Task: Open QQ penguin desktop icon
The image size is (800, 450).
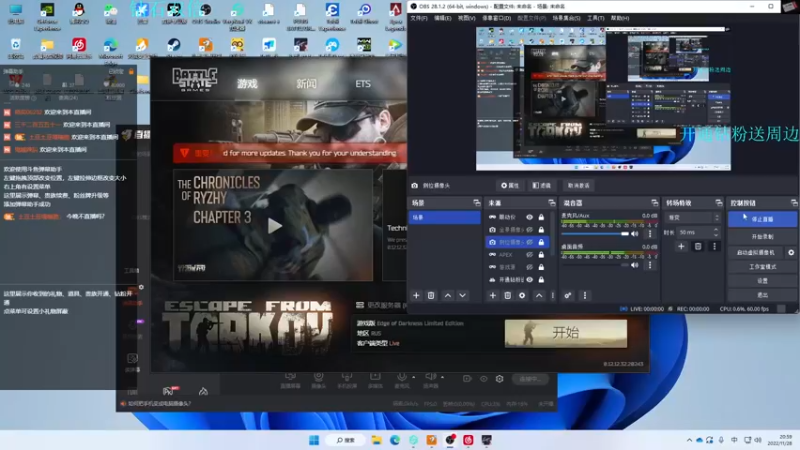Action: pyautogui.click(x=79, y=10)
